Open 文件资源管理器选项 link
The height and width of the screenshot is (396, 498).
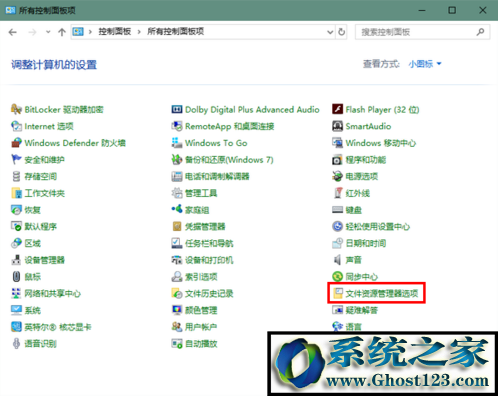click(x=382, y=293)
